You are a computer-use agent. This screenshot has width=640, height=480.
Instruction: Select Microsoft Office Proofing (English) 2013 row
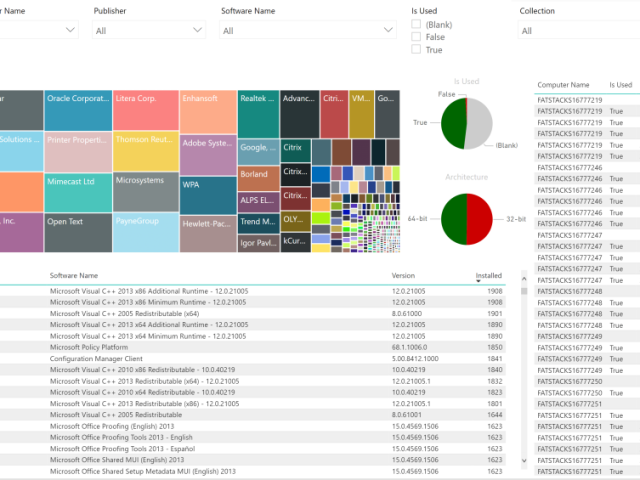tap(253, 426)
